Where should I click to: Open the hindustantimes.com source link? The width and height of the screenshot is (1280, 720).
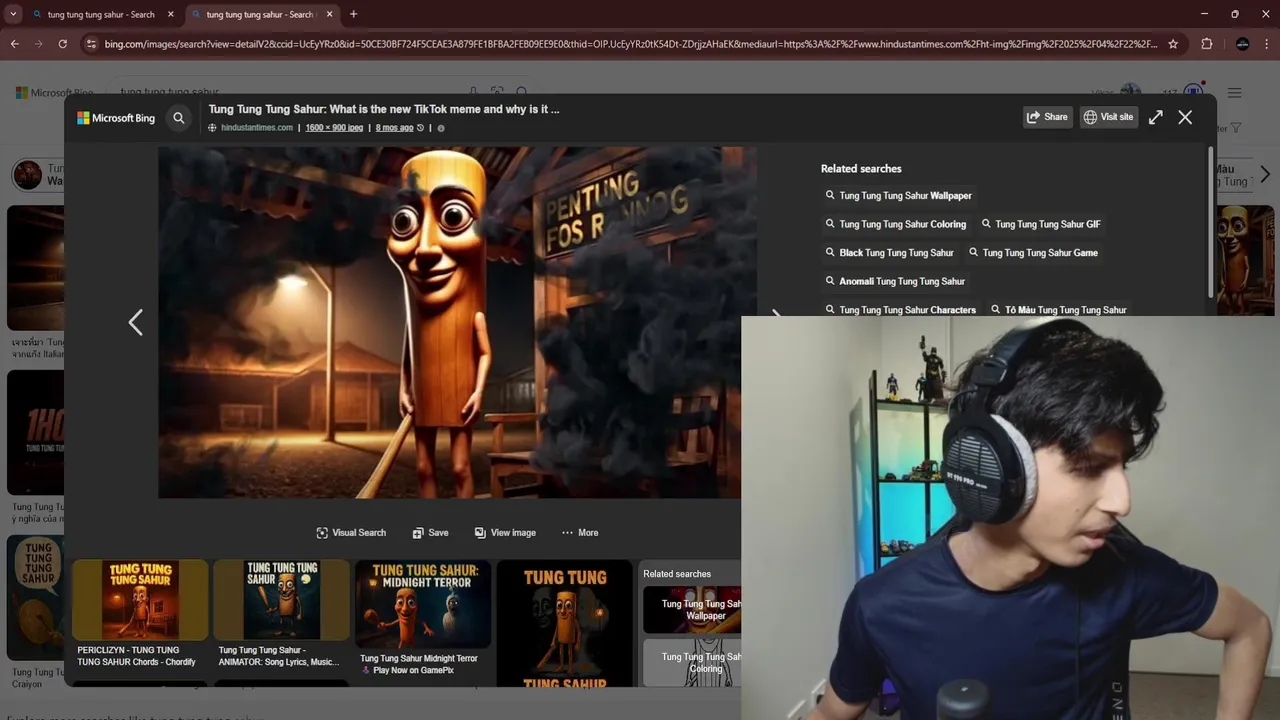(256, 128)
